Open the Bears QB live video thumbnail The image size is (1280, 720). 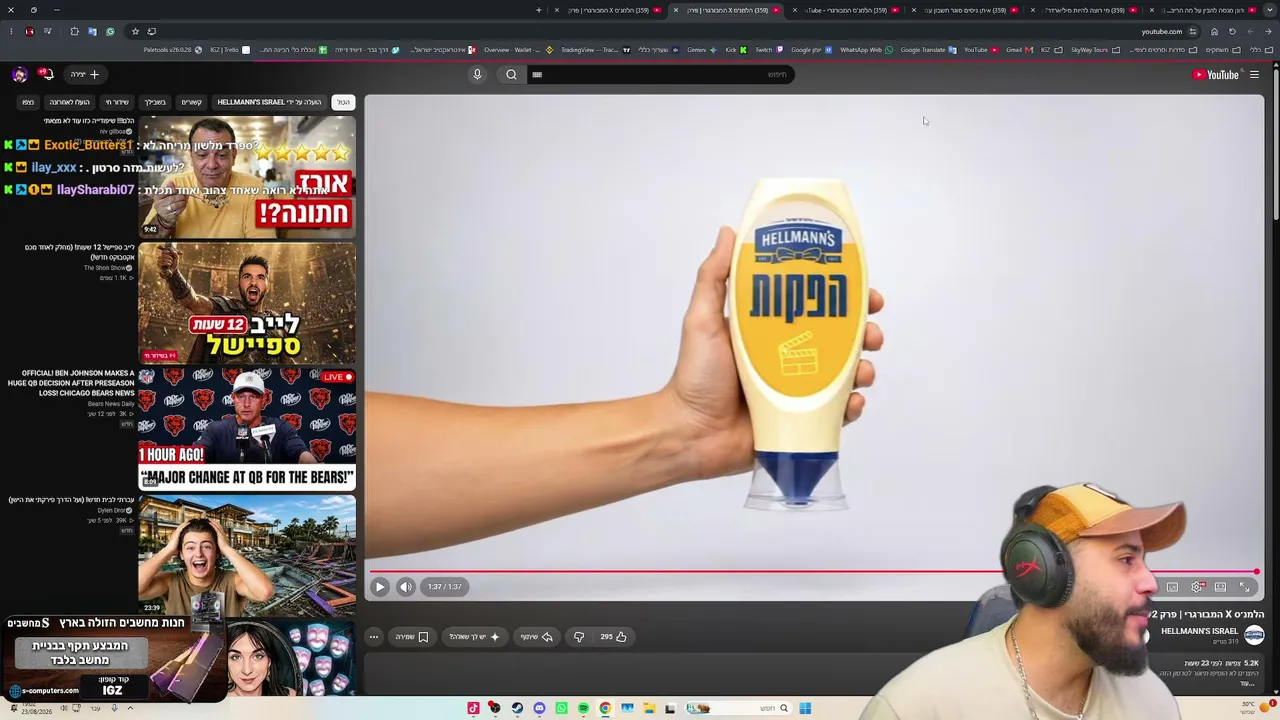(x=247, y=429)
